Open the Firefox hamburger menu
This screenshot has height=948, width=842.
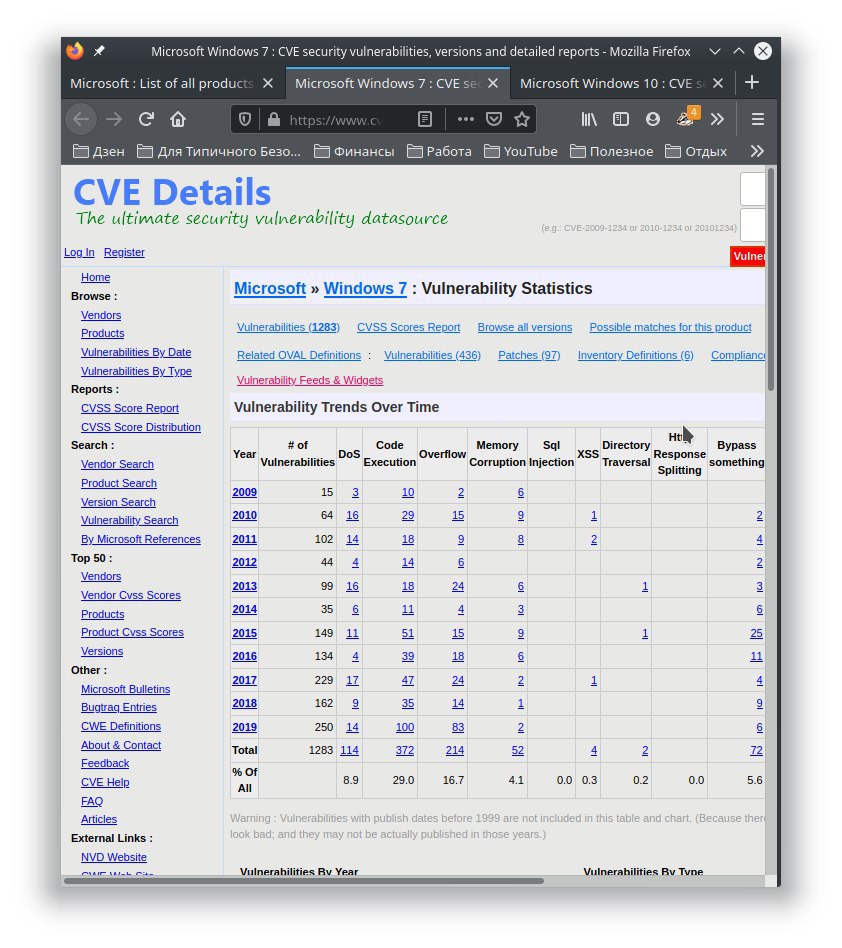tap(758, 120)
